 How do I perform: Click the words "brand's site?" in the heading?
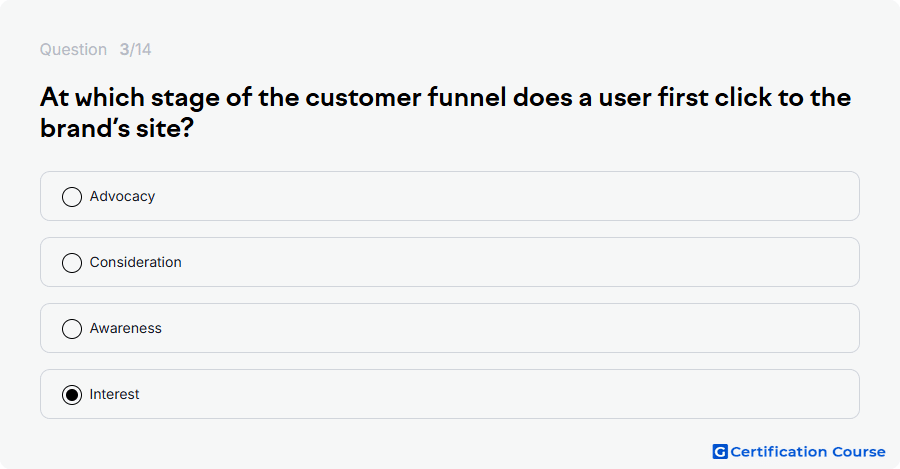pos(117,128)
